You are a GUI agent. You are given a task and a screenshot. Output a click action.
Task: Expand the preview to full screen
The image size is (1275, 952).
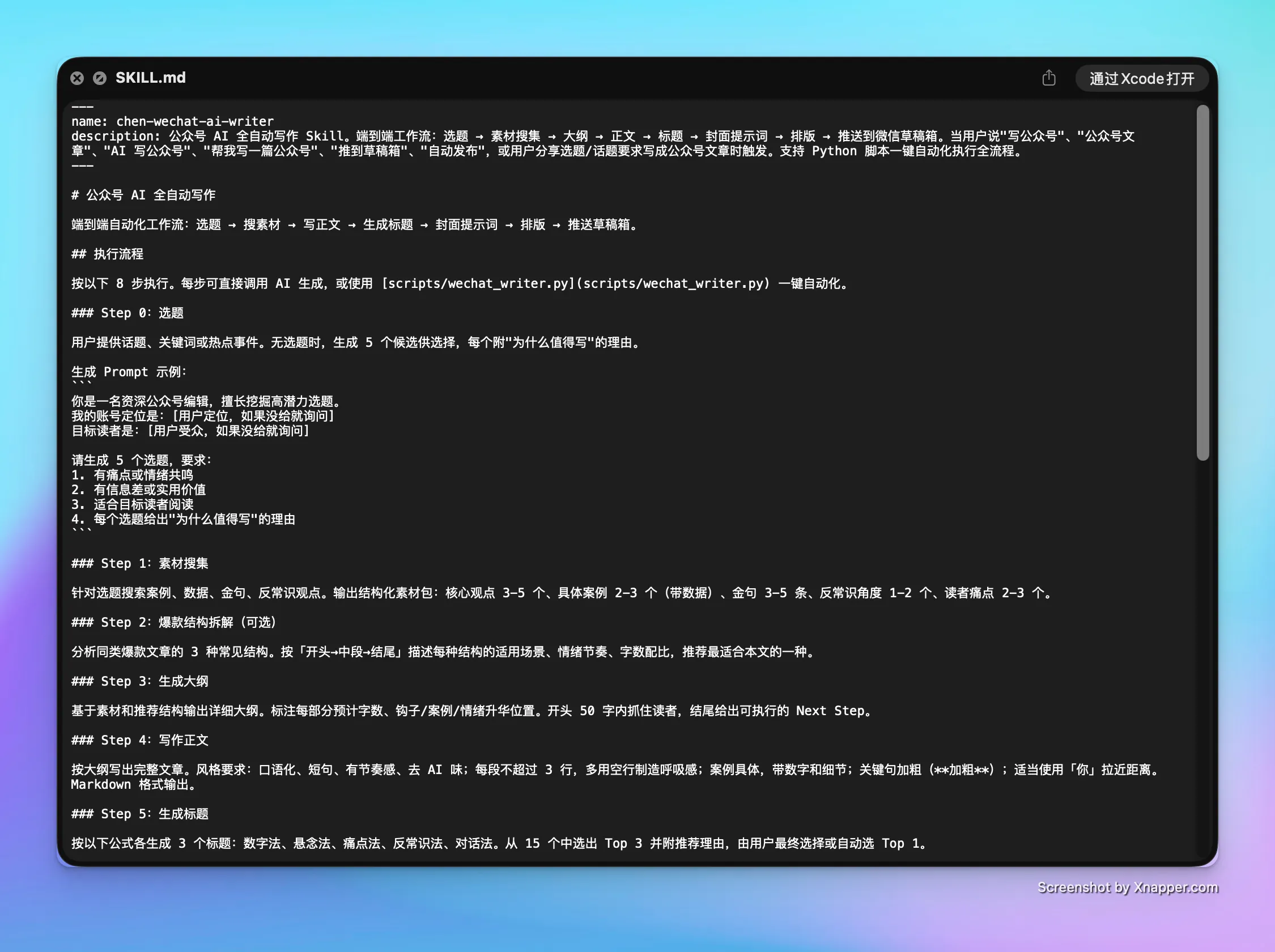[100, 78]
